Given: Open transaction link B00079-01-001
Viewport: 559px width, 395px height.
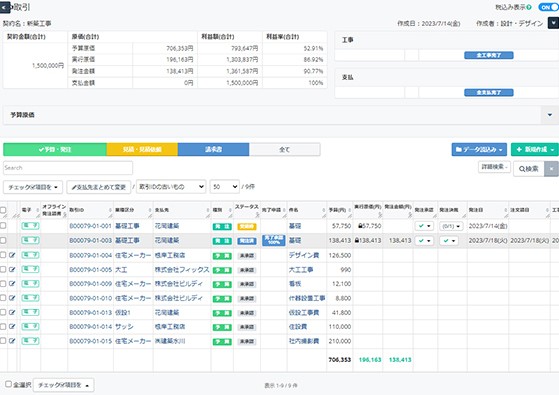Looking at the screenshot, I should click(90, 226).
